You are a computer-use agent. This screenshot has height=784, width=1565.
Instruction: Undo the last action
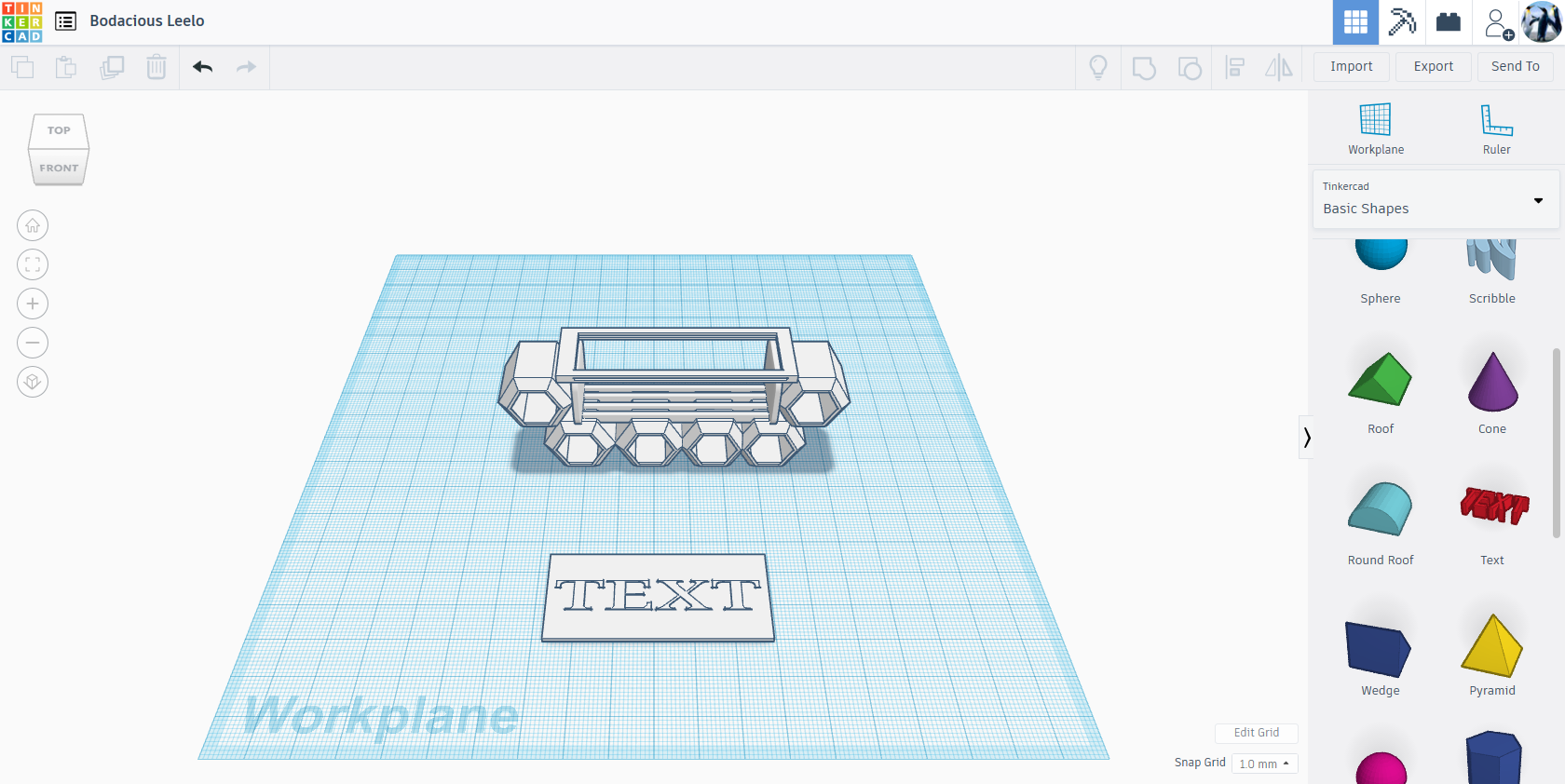click(x=203, y=67)
